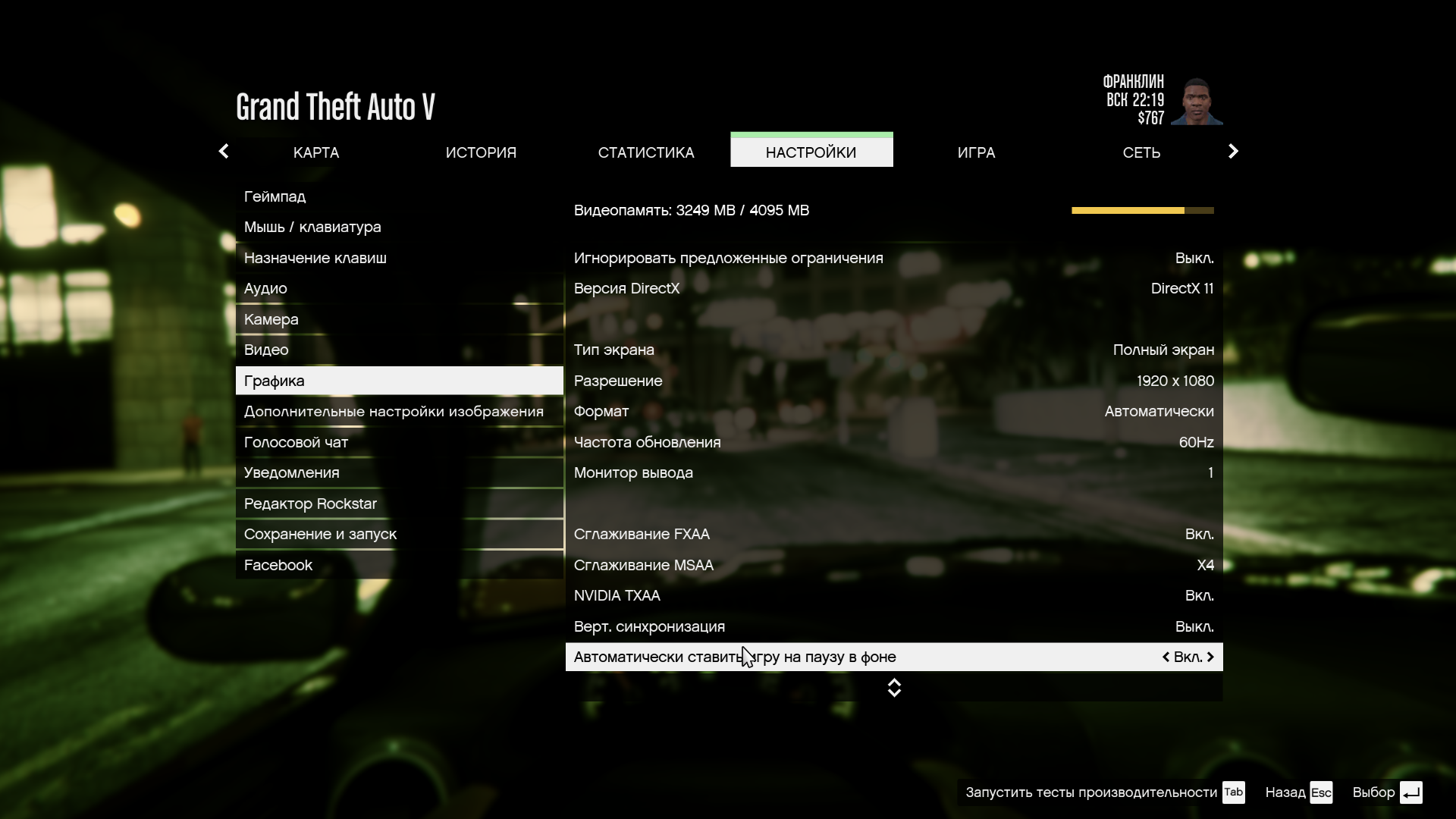Toggle Игнорировать предложенные ограничения option
This screenshot has width=1456, height=819.
pos(894,258)
